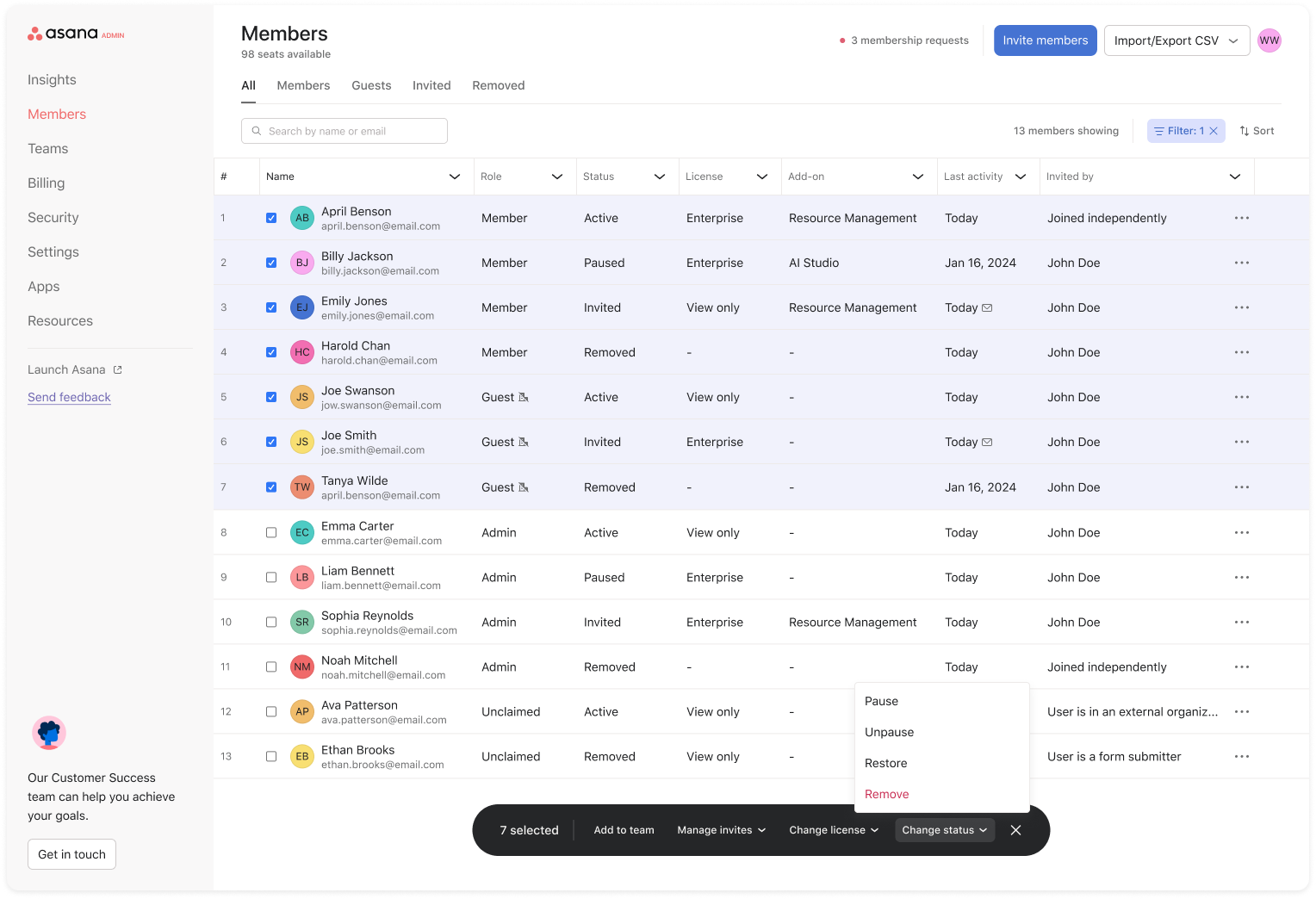Tick the checkbox for Ethan Brooks
This screenshot has width=1316, height=899.
tap(271, 756)
